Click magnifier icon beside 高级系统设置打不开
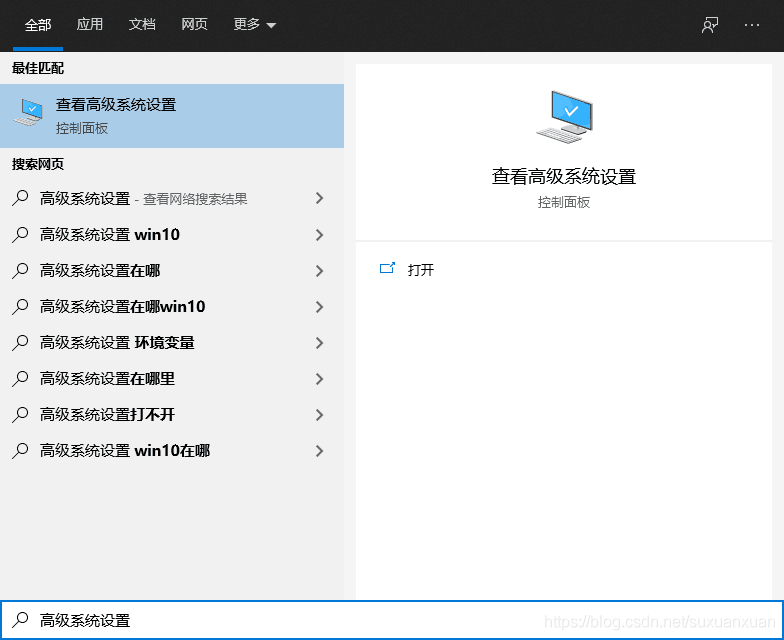The height and width of the screenshot is (640, 784). click(20, 414)
